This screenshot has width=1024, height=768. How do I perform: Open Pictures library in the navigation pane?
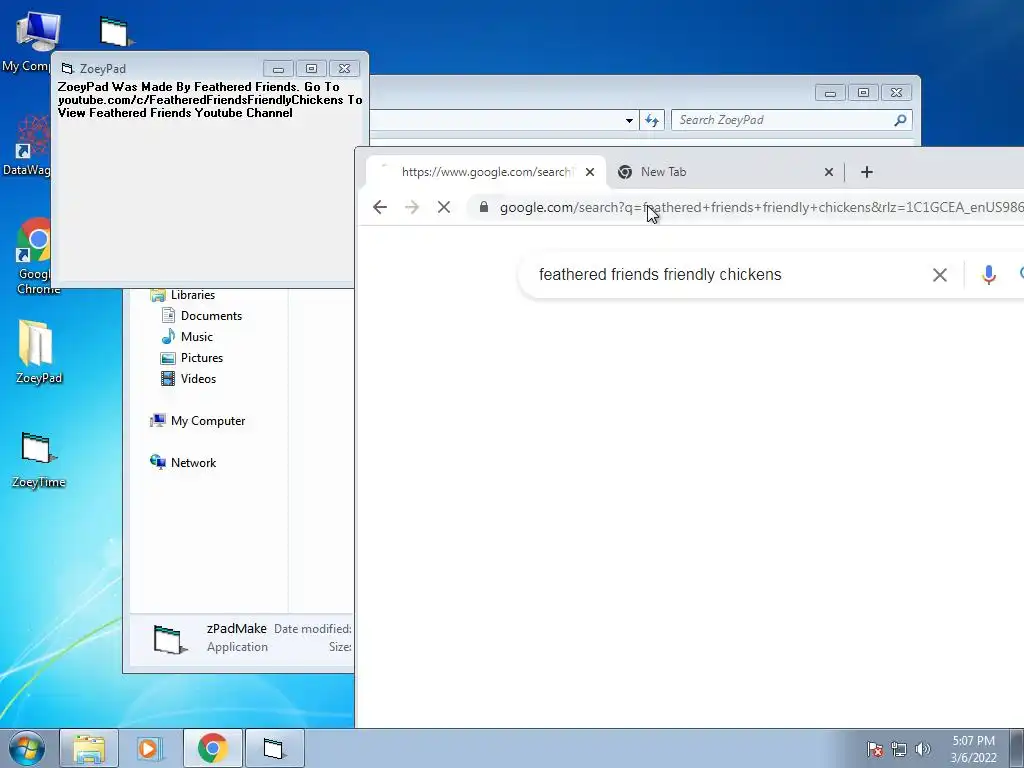pos(201,357)
